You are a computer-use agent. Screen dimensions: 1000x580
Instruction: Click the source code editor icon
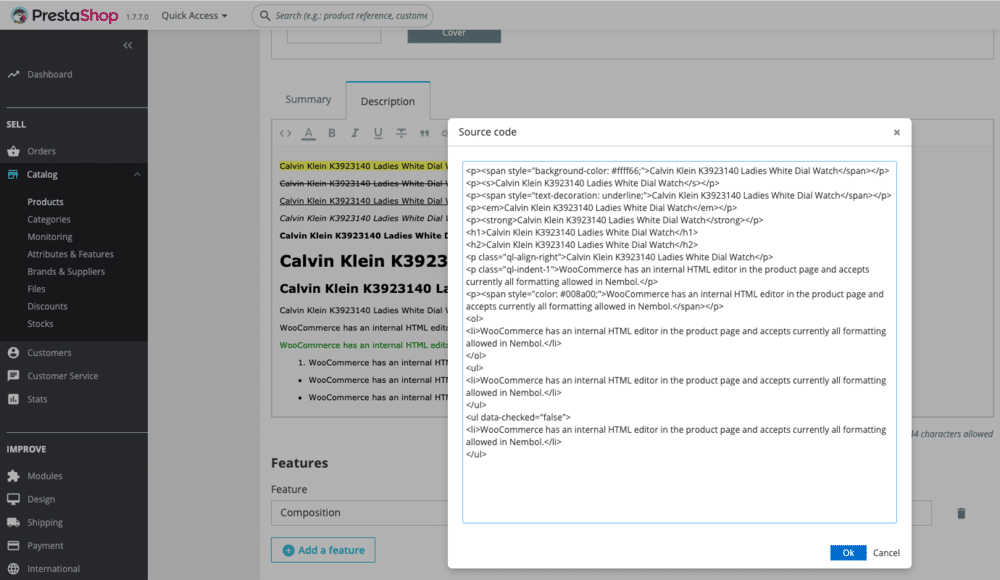285,133
